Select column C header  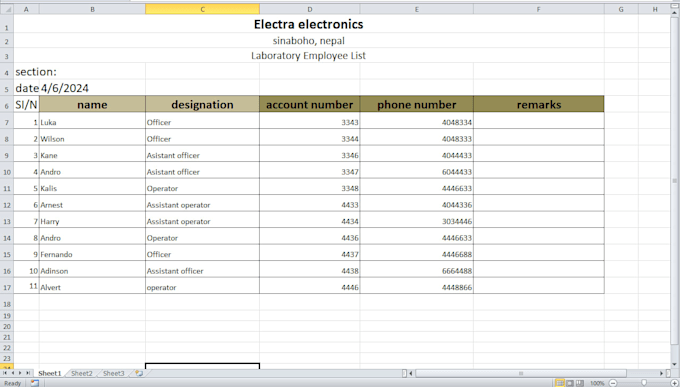pyautogui.click(x=203, y=9)
